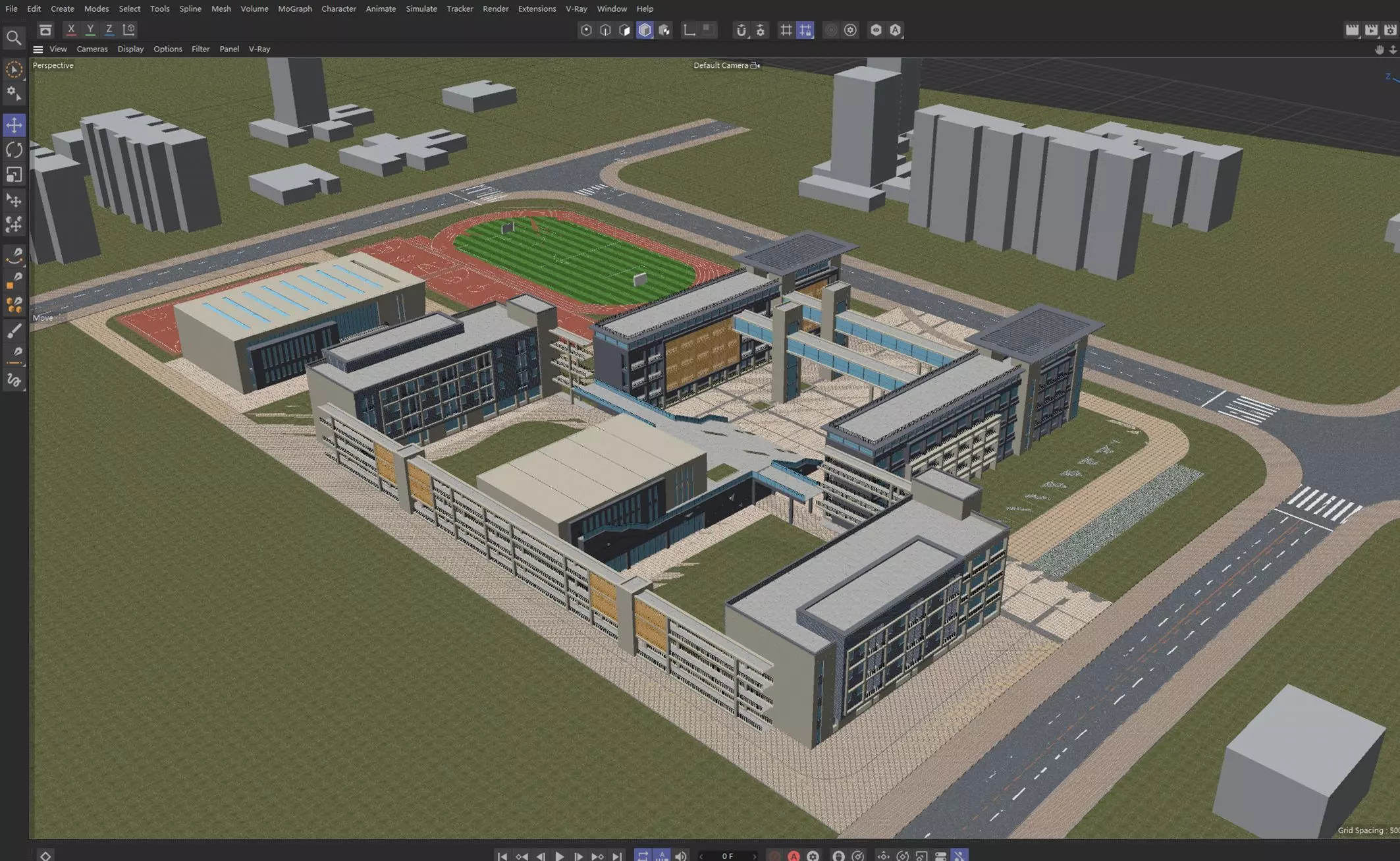This screenshot has height=861, width=1400.
Task: Open the viewport View menu
Action: (x=58, y=49)
